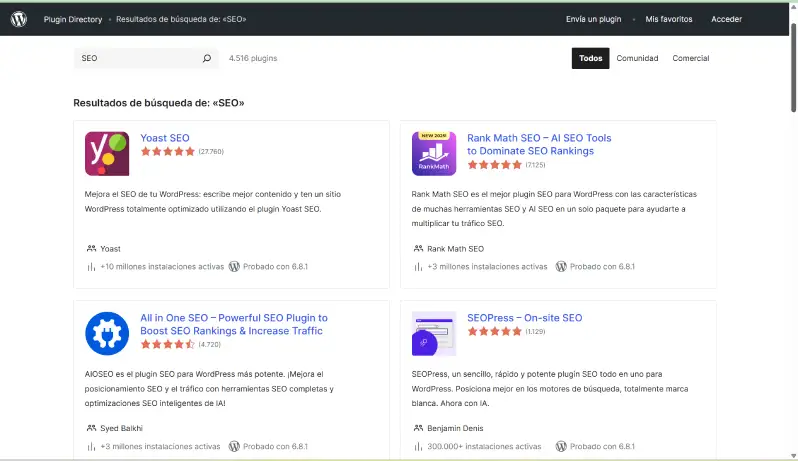The width and height of the screenshot is (798, 461).
Task: Click bar chart icon next to 300.000+
Action: 418,447
